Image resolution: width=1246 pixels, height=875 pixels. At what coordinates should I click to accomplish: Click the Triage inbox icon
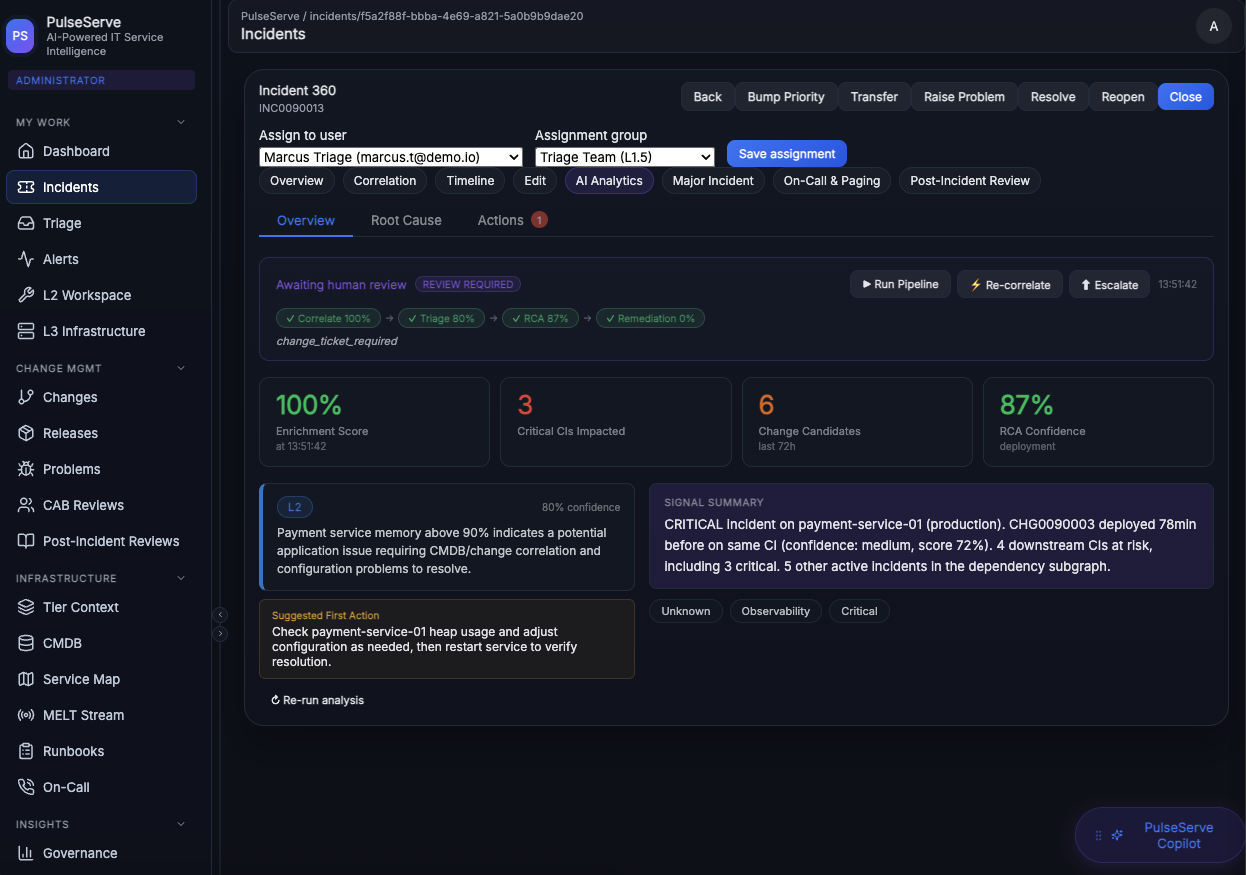26,223
